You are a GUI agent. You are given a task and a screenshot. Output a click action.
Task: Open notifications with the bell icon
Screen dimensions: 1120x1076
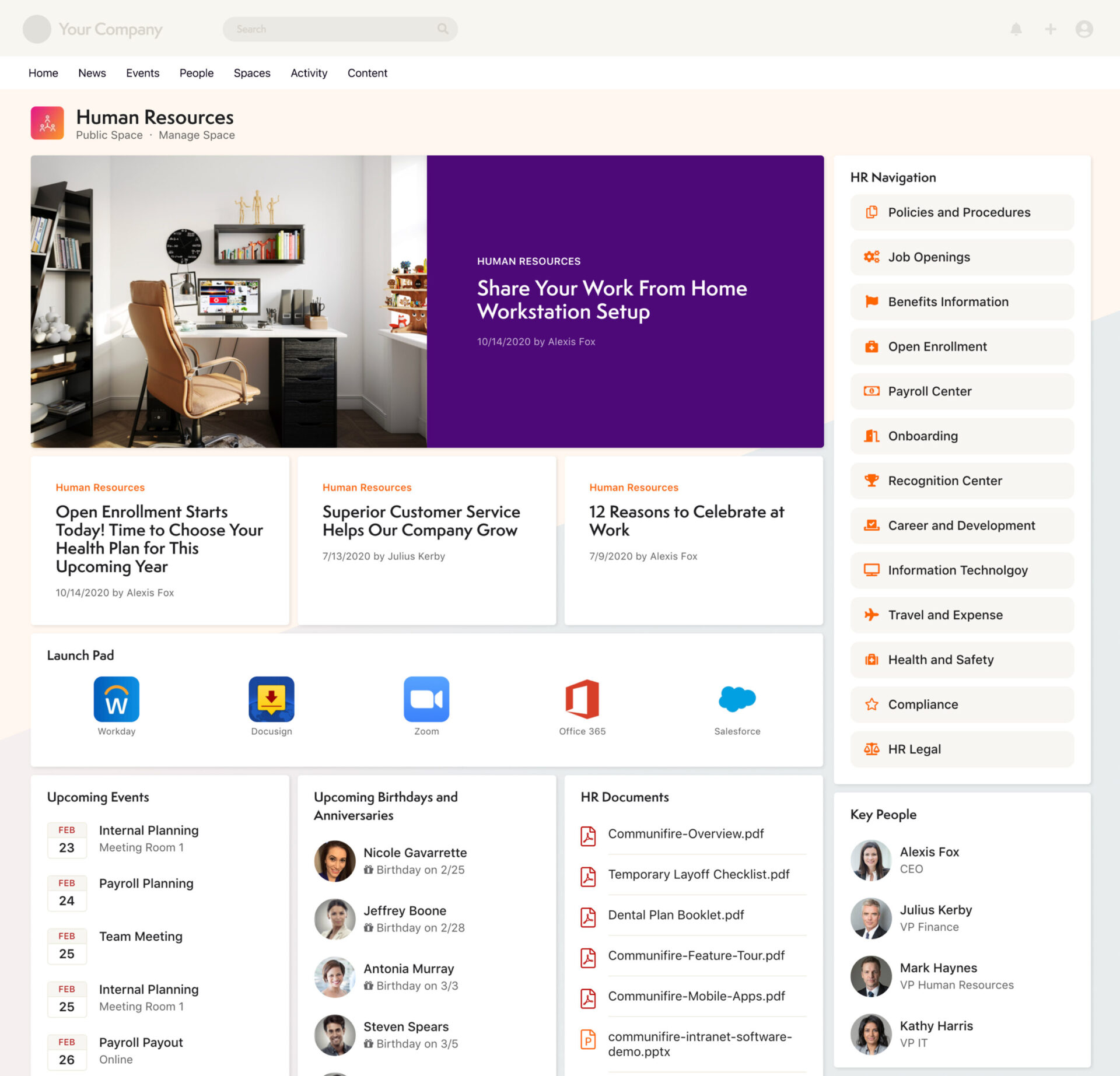(1016, 29)
